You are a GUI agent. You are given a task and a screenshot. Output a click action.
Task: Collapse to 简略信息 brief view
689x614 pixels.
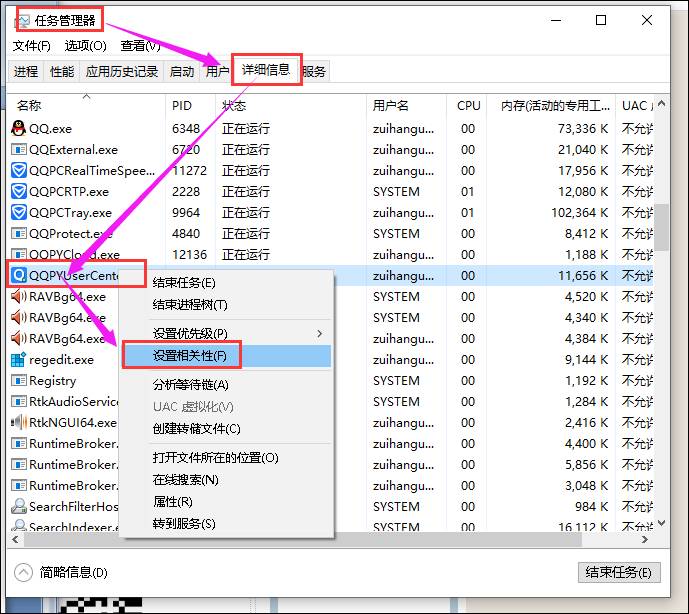[61, 572]
